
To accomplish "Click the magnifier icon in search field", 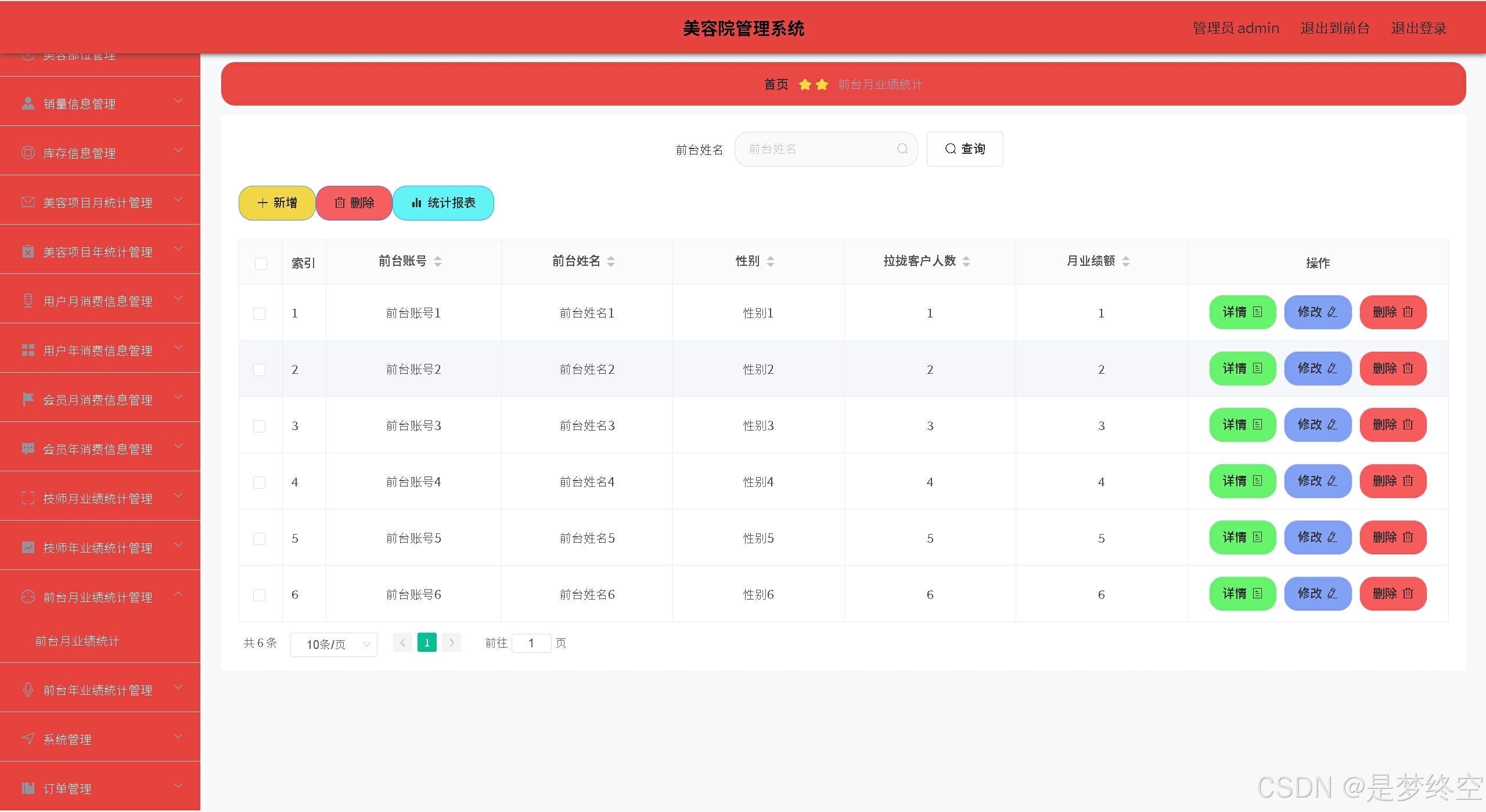I will pyautogui.click(x=902, y=149).
